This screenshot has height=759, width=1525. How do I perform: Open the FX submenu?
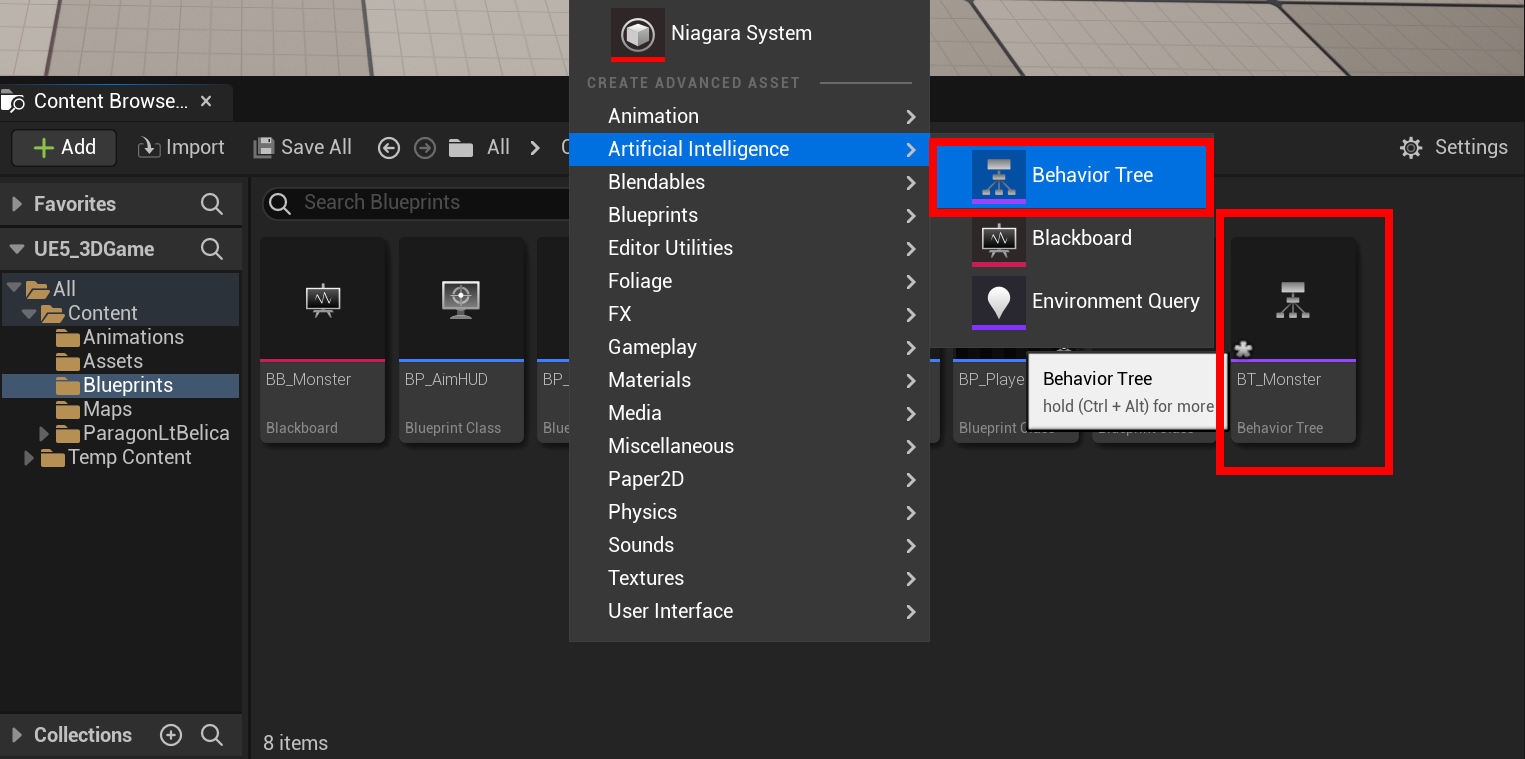pyautogui.click(x=749, y=314)
